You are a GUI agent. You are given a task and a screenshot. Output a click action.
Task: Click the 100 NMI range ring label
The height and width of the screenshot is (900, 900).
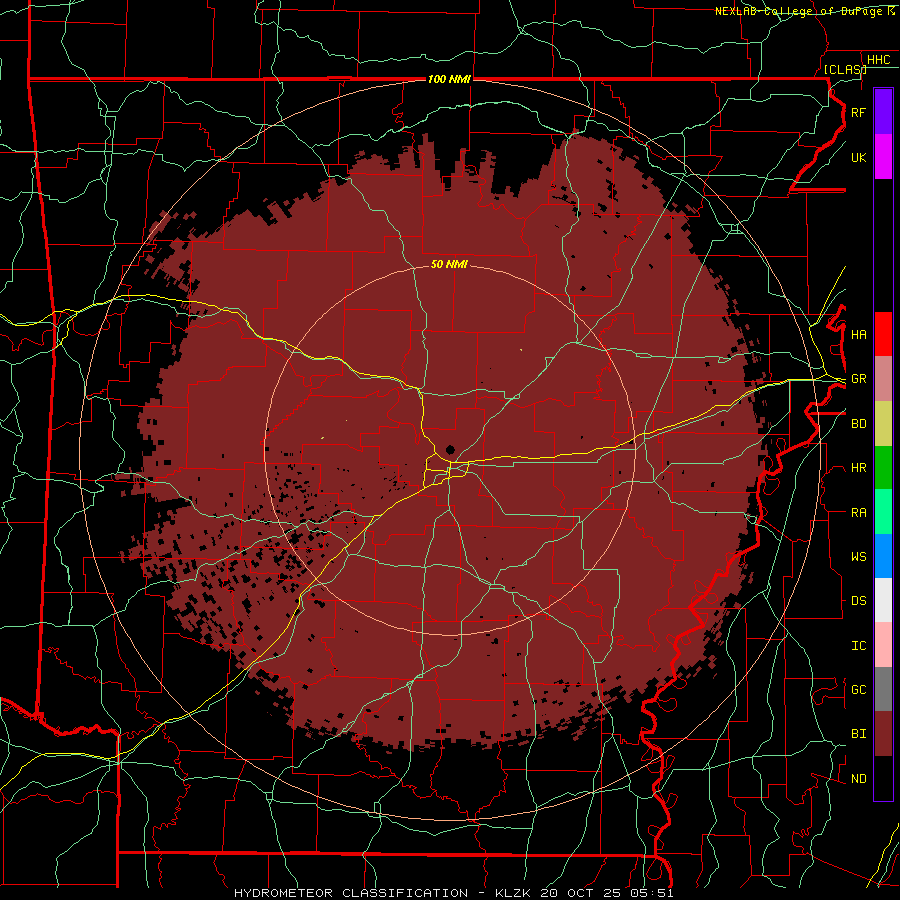point(449,79)
